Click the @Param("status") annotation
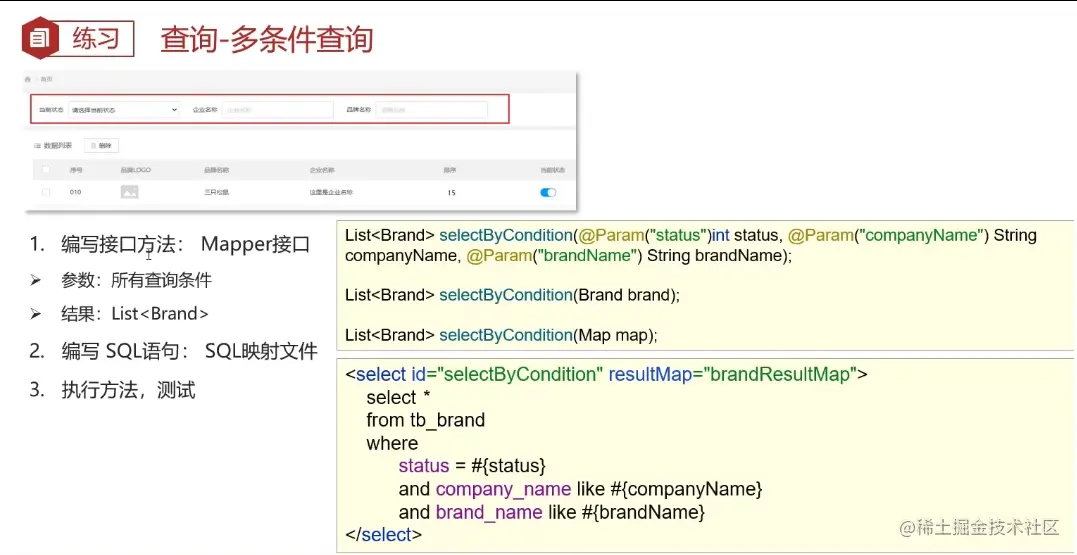Screen dimensions: 1077x555 click(x=645, y=236)
